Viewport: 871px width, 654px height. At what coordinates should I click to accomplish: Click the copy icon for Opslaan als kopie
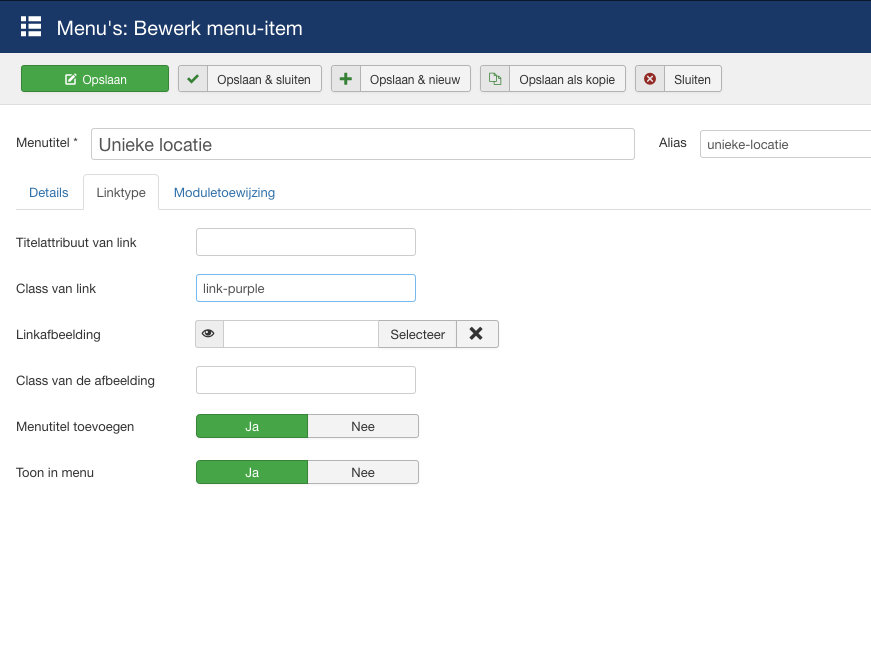click(x=495, y=79)
